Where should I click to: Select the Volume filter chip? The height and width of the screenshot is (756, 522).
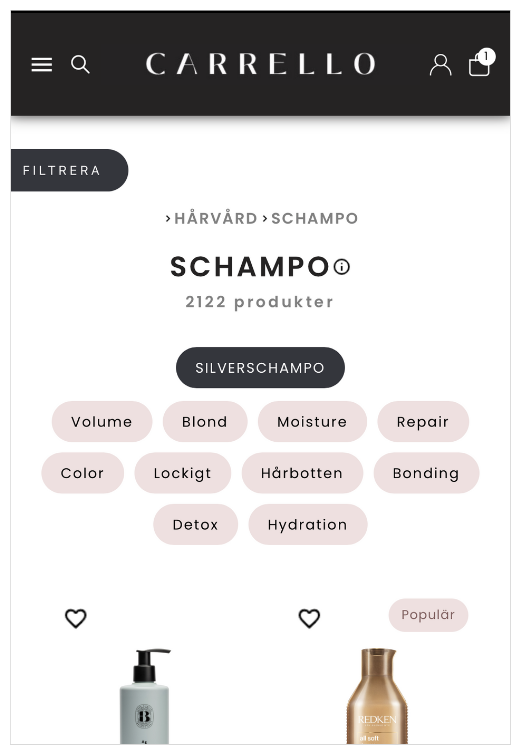(102, 421)
